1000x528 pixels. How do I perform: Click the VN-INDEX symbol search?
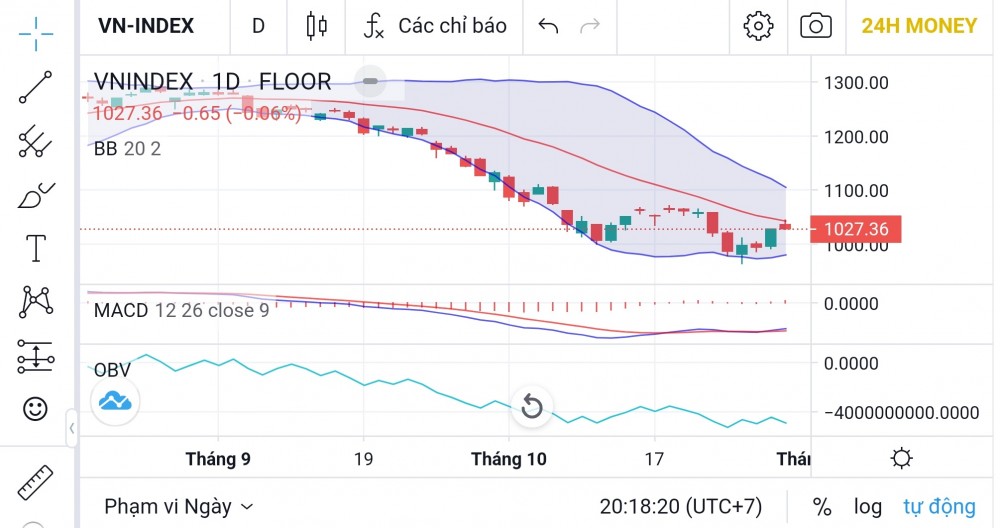click(x=146, y=26)
